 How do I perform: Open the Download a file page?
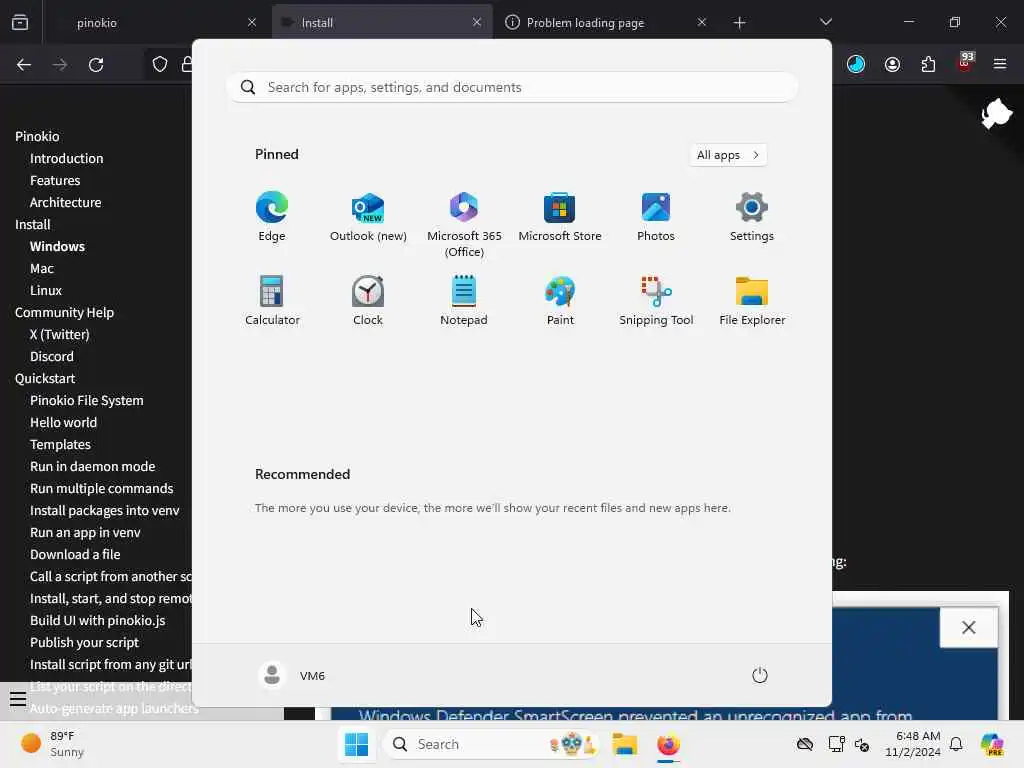[75, 554]
